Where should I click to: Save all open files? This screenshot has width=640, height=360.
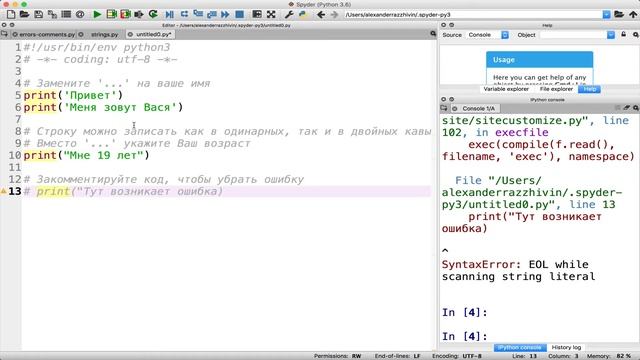tap(52, 15)
